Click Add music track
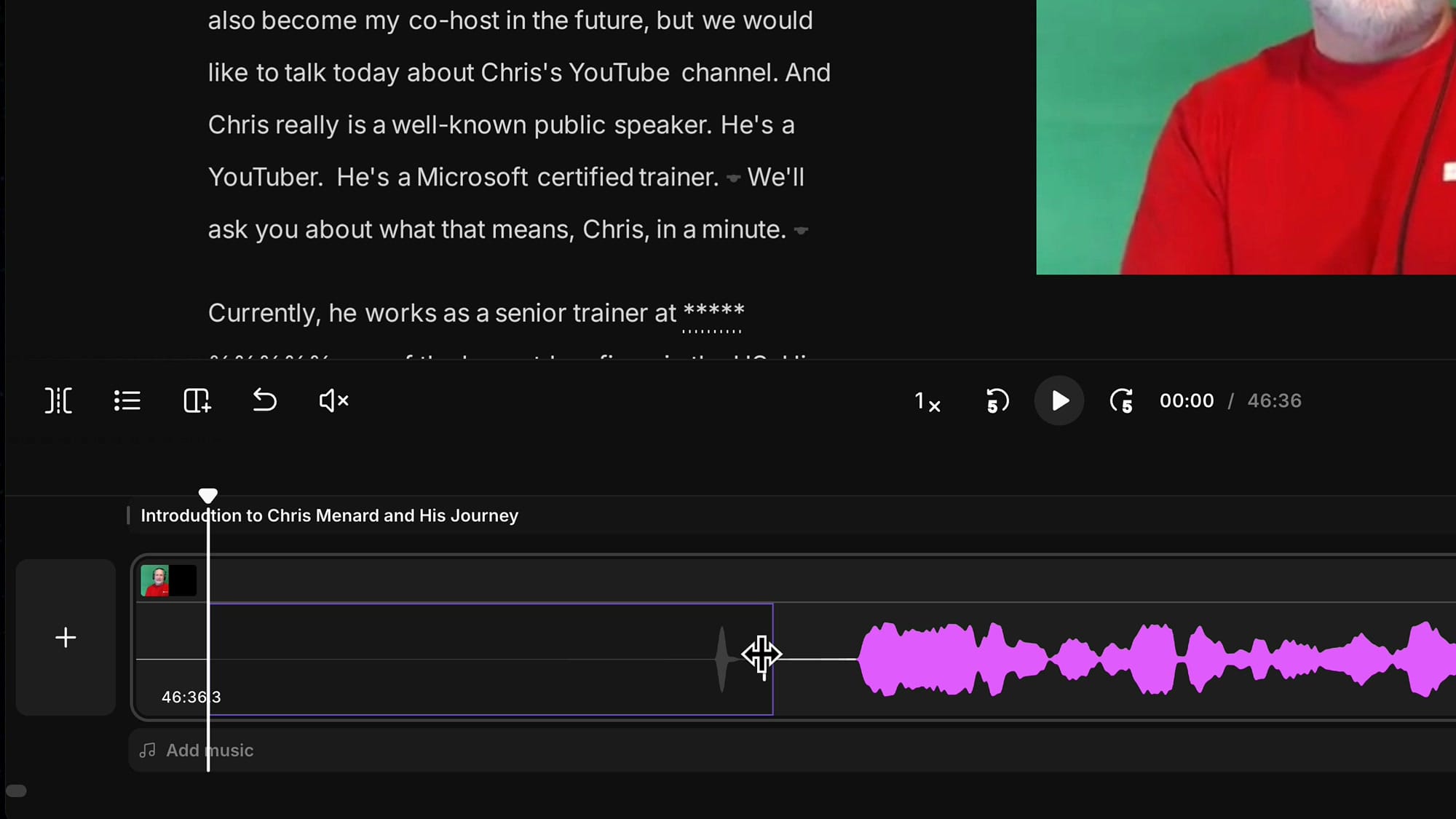 coord(210,751)
